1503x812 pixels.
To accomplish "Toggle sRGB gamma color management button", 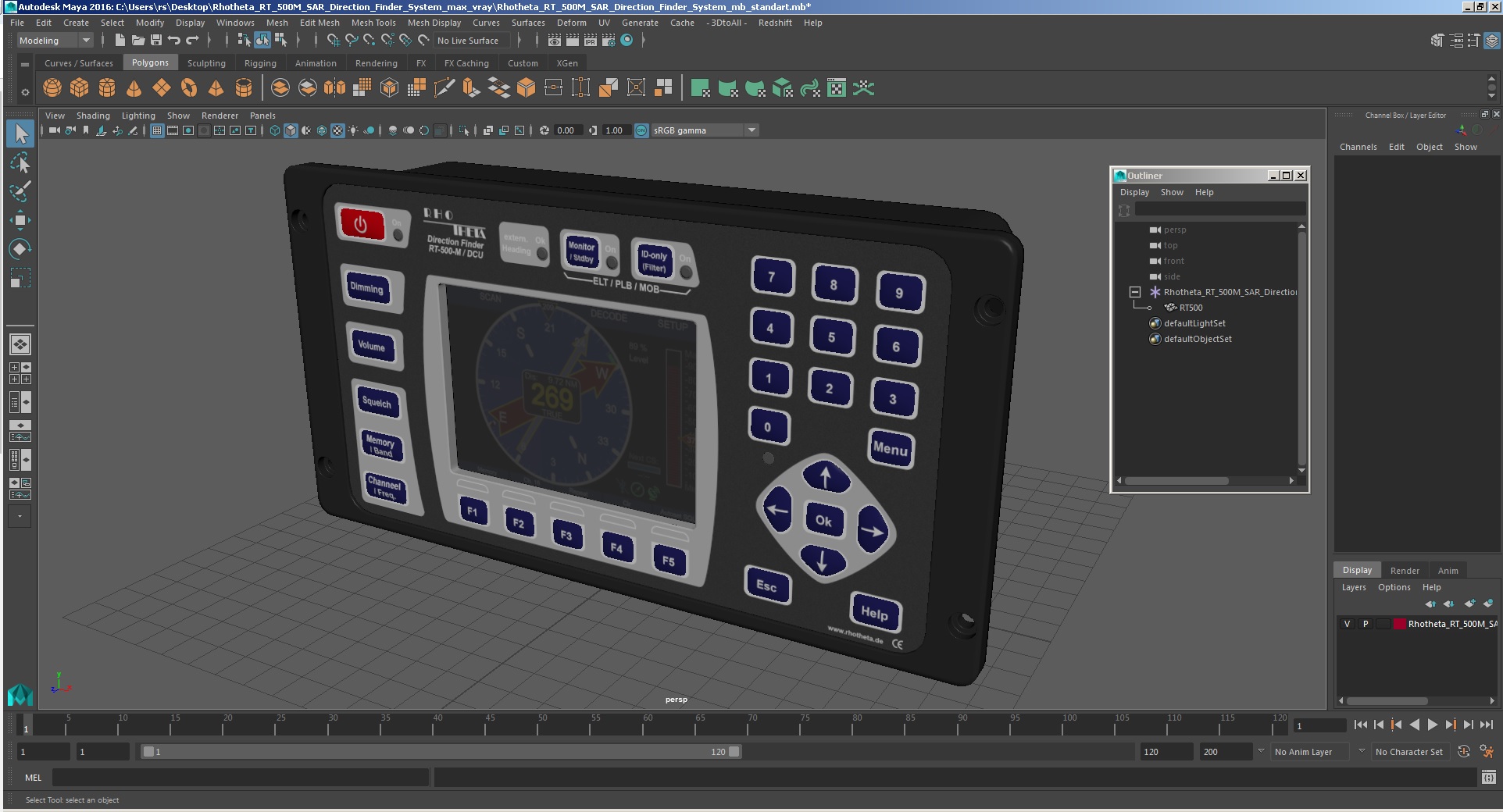I will 641,130.
